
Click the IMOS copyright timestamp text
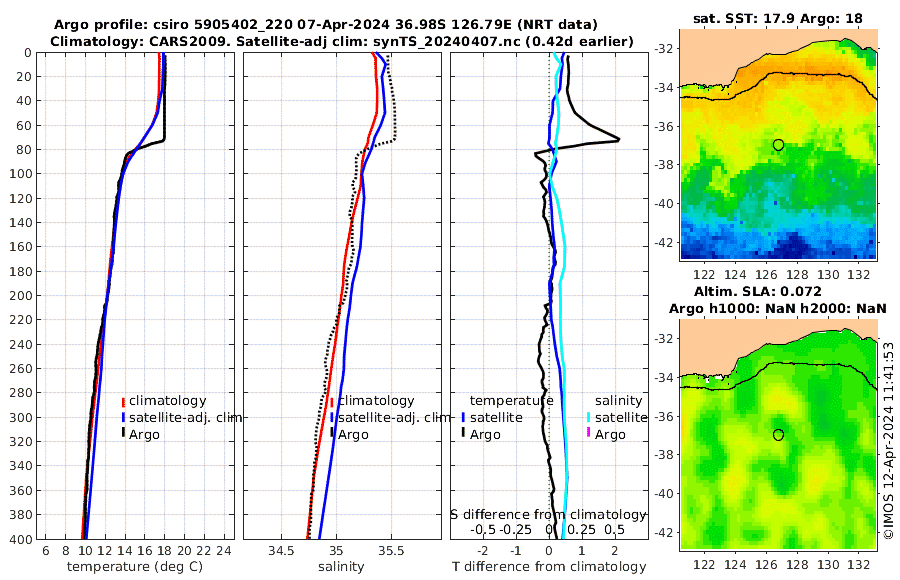point(889,440)
